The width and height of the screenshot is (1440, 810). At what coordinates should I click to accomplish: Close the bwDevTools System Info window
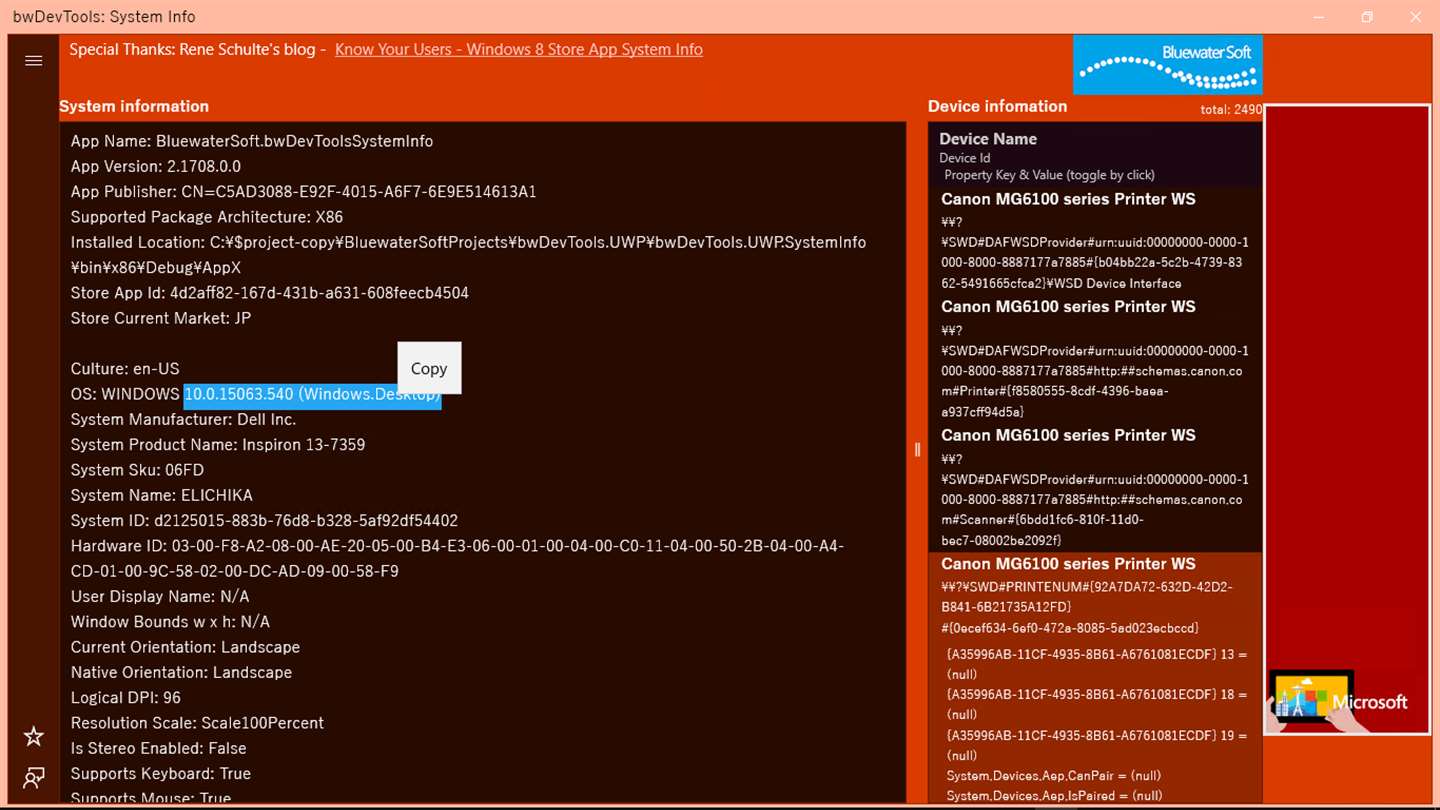point(1415,17)
